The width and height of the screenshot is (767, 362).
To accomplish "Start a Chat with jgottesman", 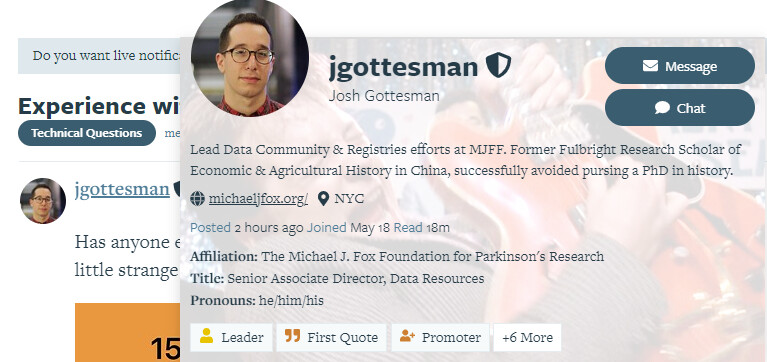I will [679, 108].
